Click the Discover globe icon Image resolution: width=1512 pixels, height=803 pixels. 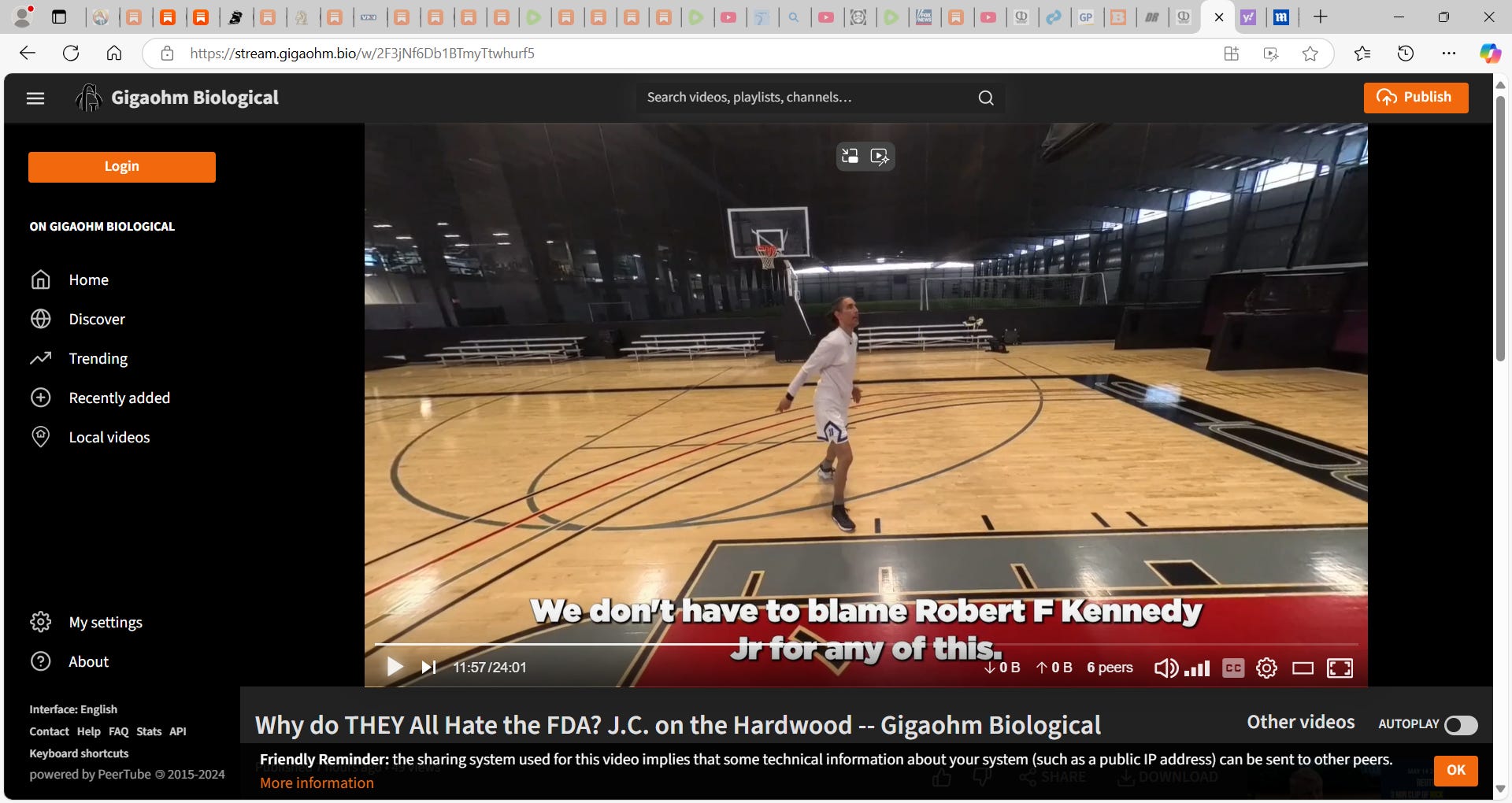(40, 319)
